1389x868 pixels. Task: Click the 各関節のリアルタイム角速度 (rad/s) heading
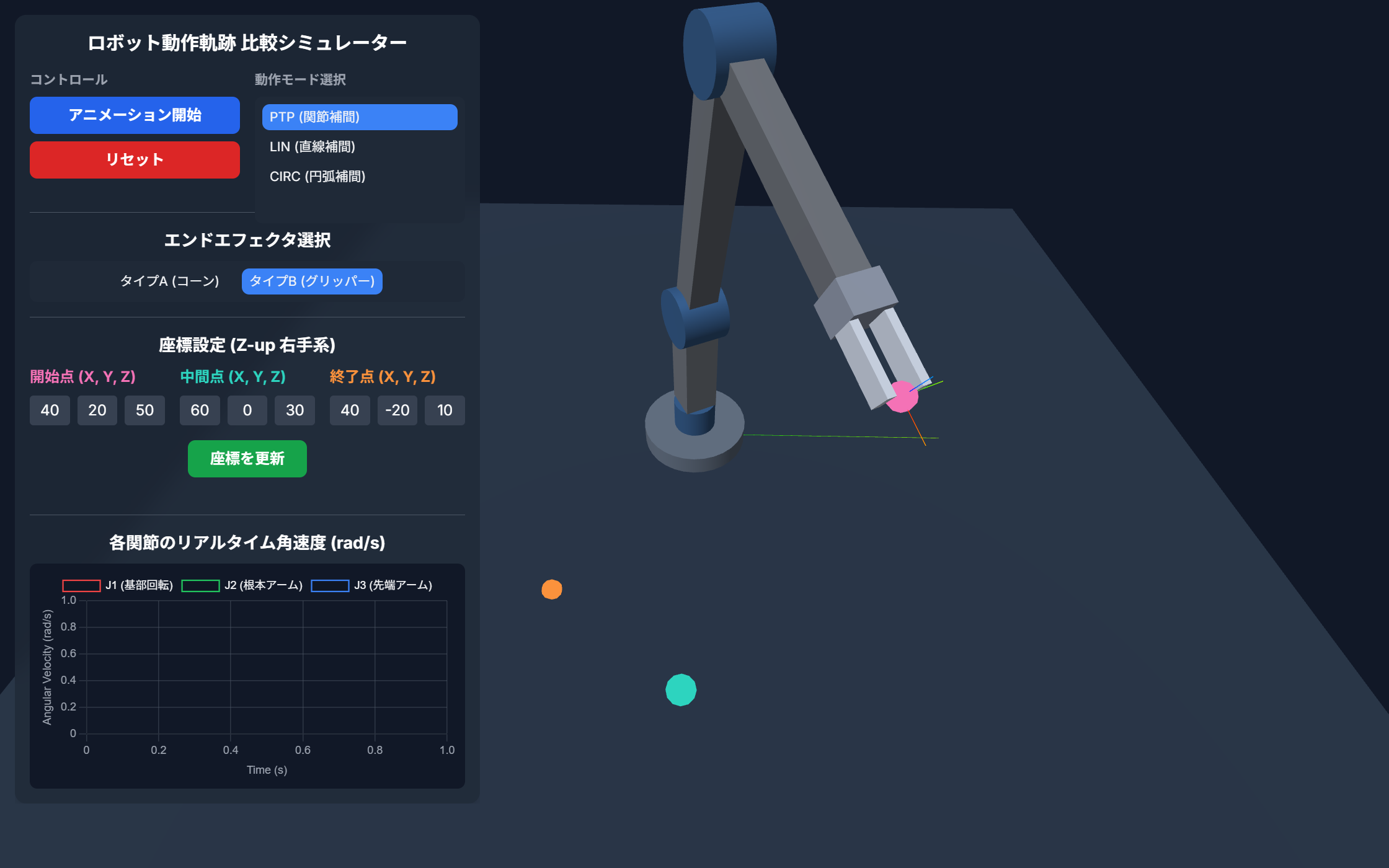pos(247,543)
